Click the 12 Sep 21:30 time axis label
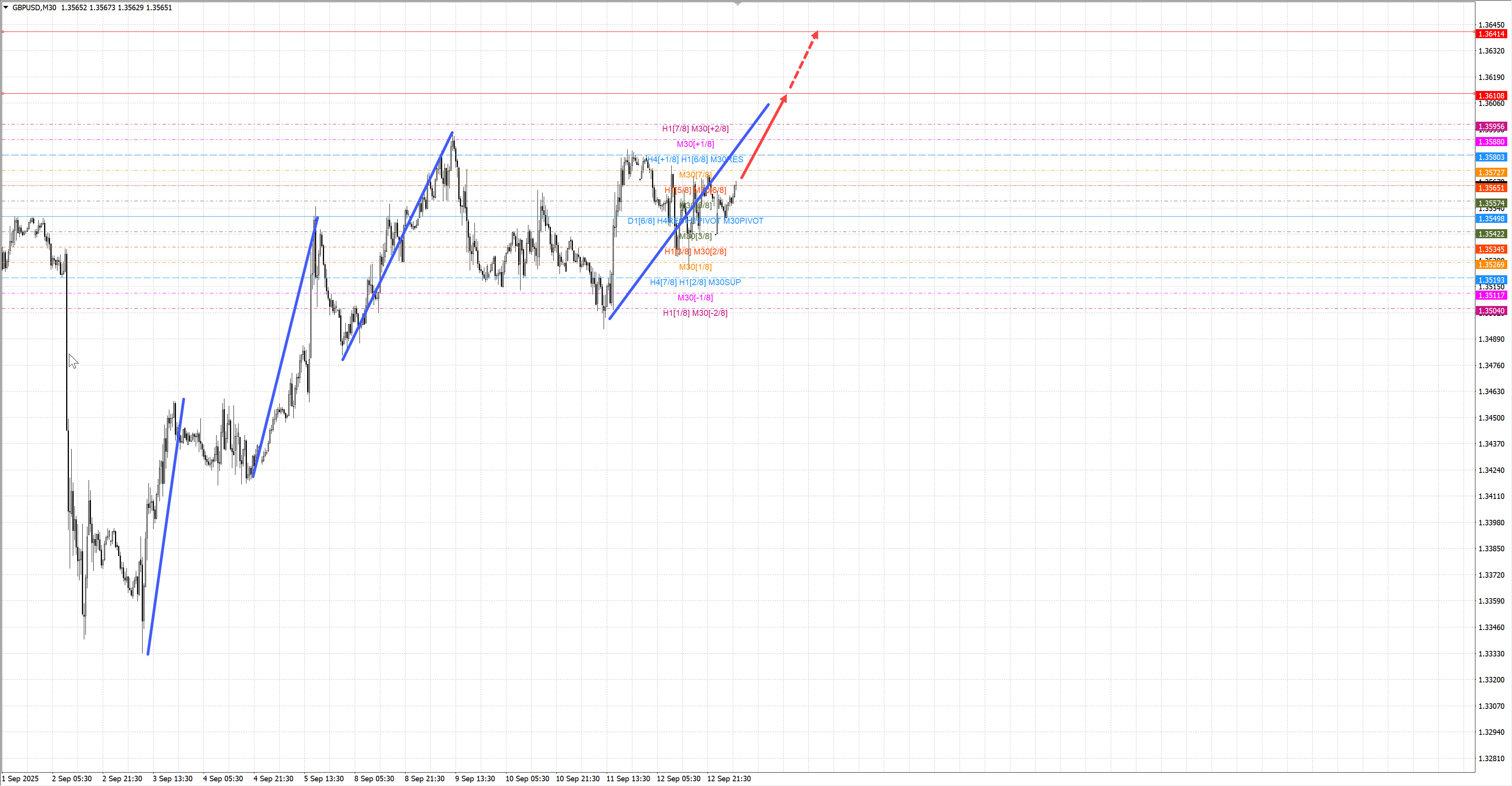 click(x=728, y=779)
